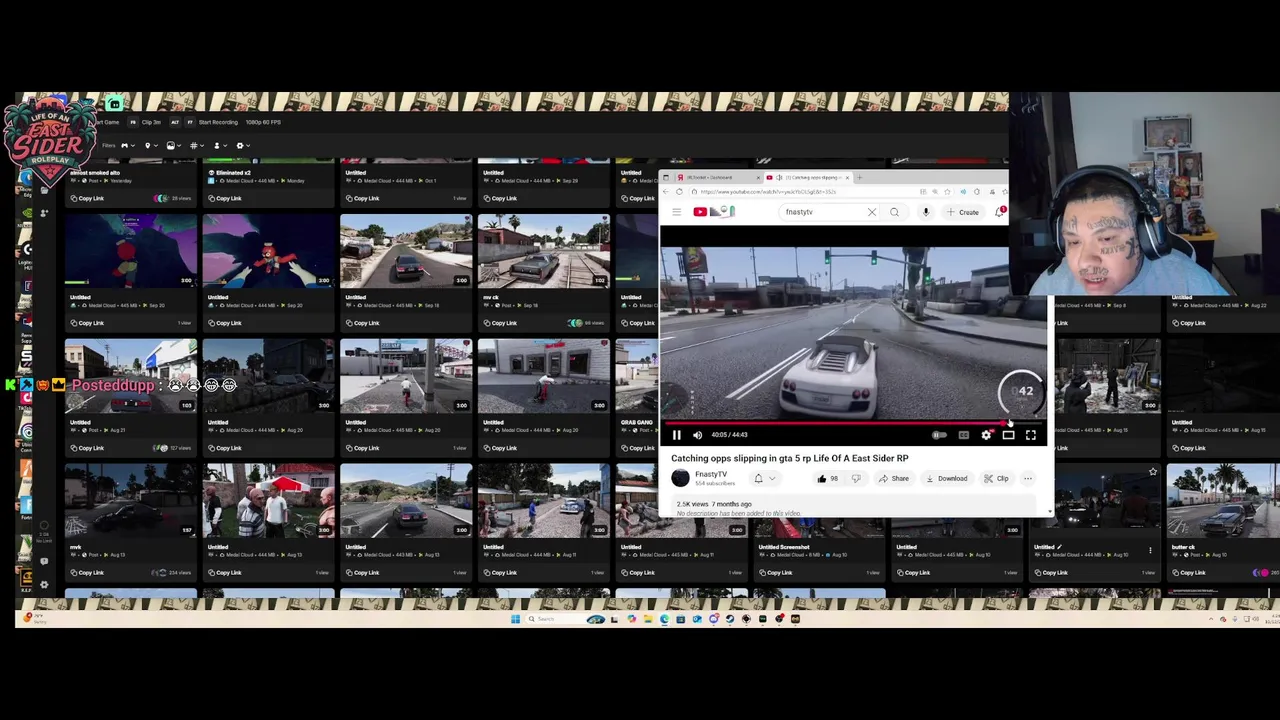Switch YouTube player to theater mode
Image resolution: width=1280 pixels, height=720 pixels.
click(1008, 435)
